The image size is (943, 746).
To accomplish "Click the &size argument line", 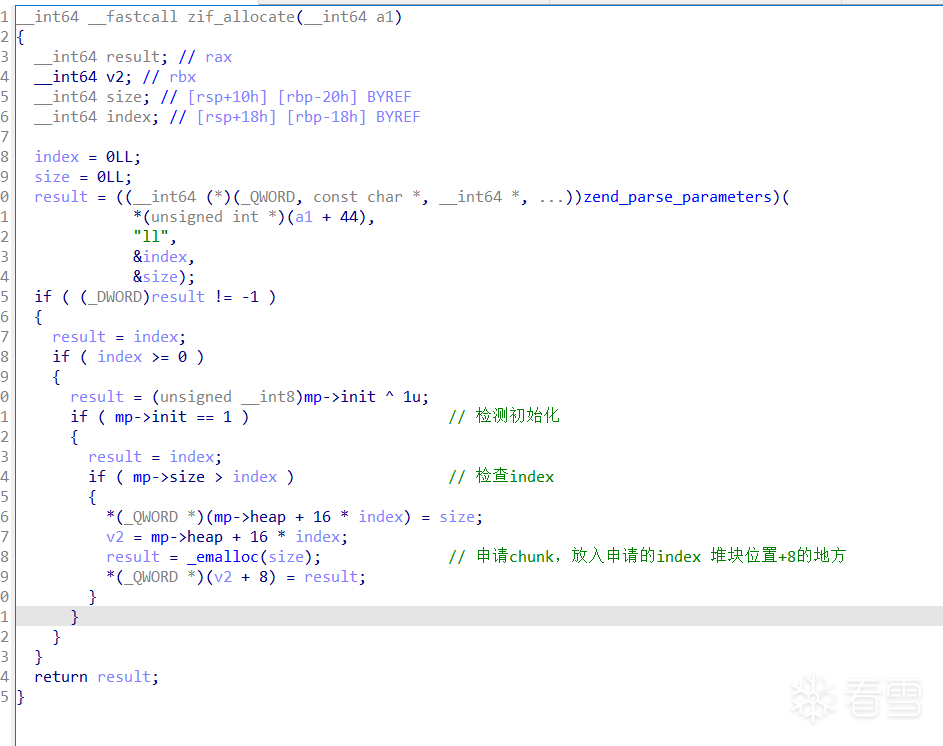I will pyautogui.click(x=163, y=277).
